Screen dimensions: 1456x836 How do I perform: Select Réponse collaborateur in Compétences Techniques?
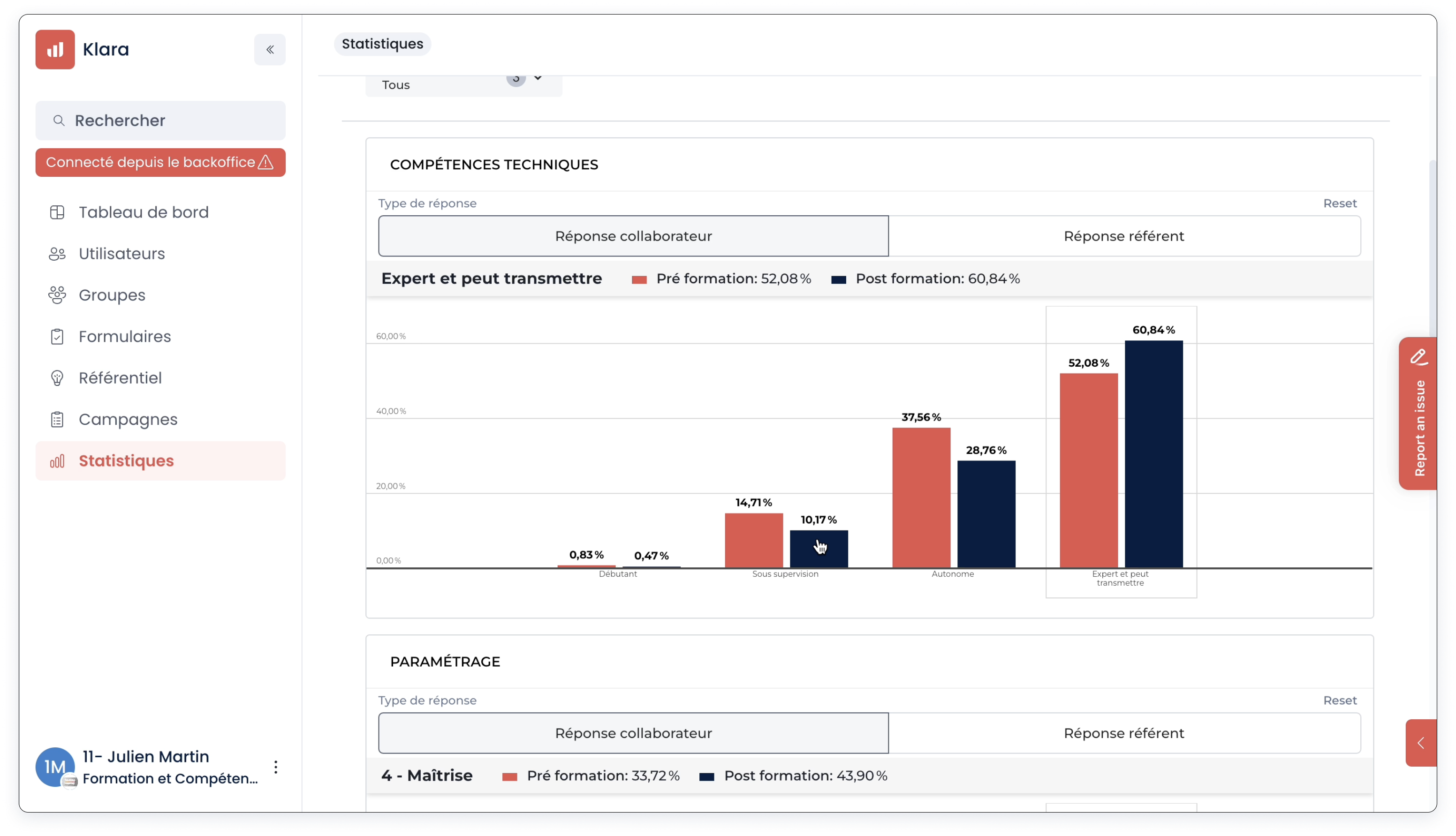[x=633, y=236]
